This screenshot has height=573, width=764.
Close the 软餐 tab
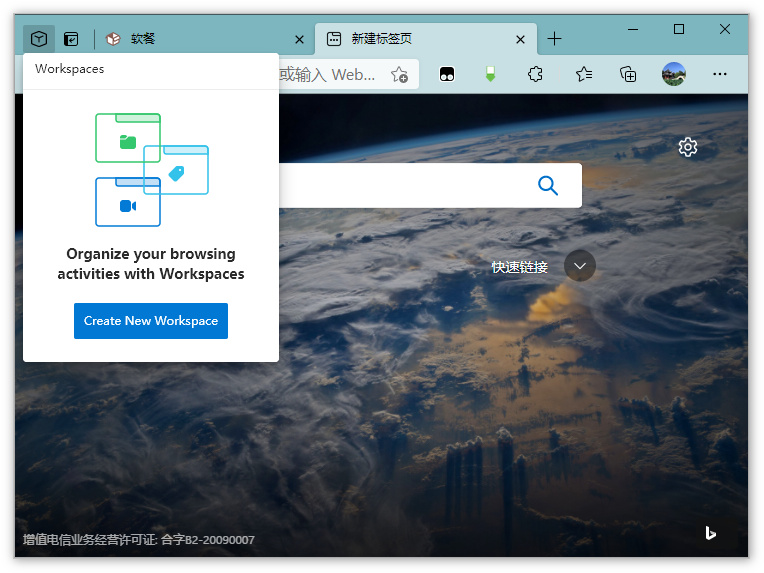click(299, 40)
